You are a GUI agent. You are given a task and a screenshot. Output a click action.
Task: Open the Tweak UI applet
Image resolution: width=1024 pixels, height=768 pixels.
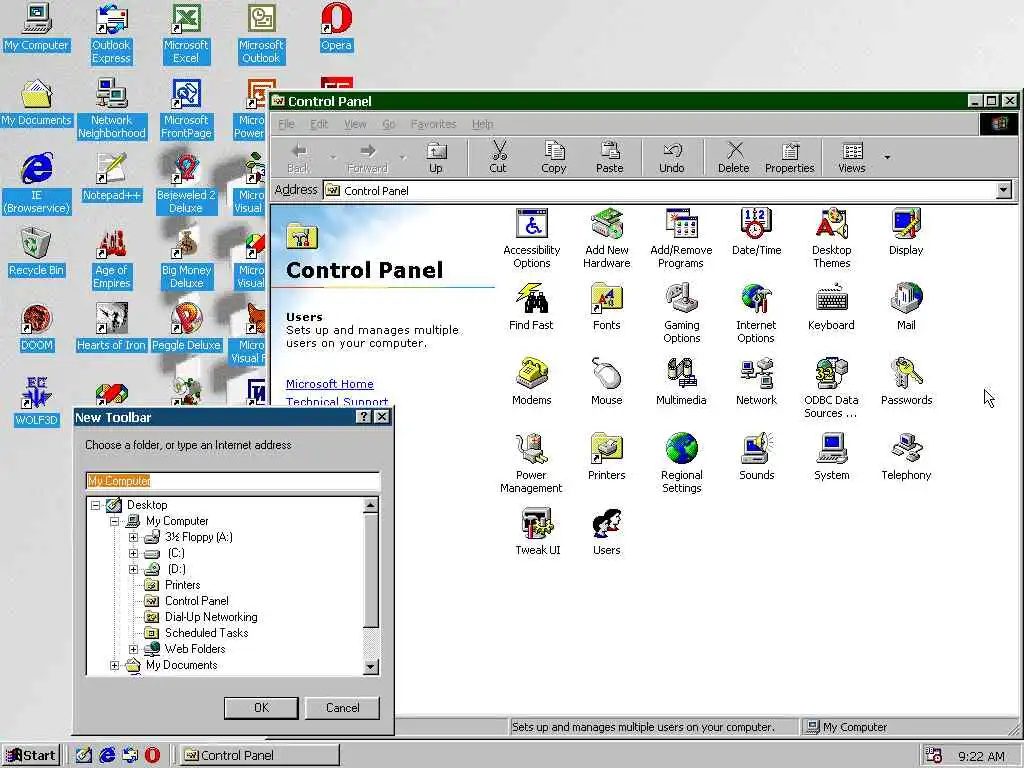[537, 532]
